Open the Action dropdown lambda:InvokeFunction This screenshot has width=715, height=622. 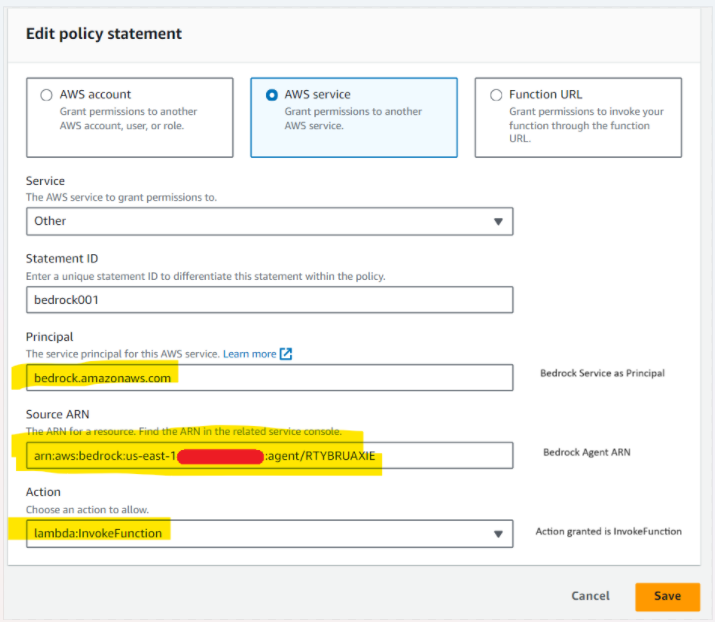click(x=269, y=534)
